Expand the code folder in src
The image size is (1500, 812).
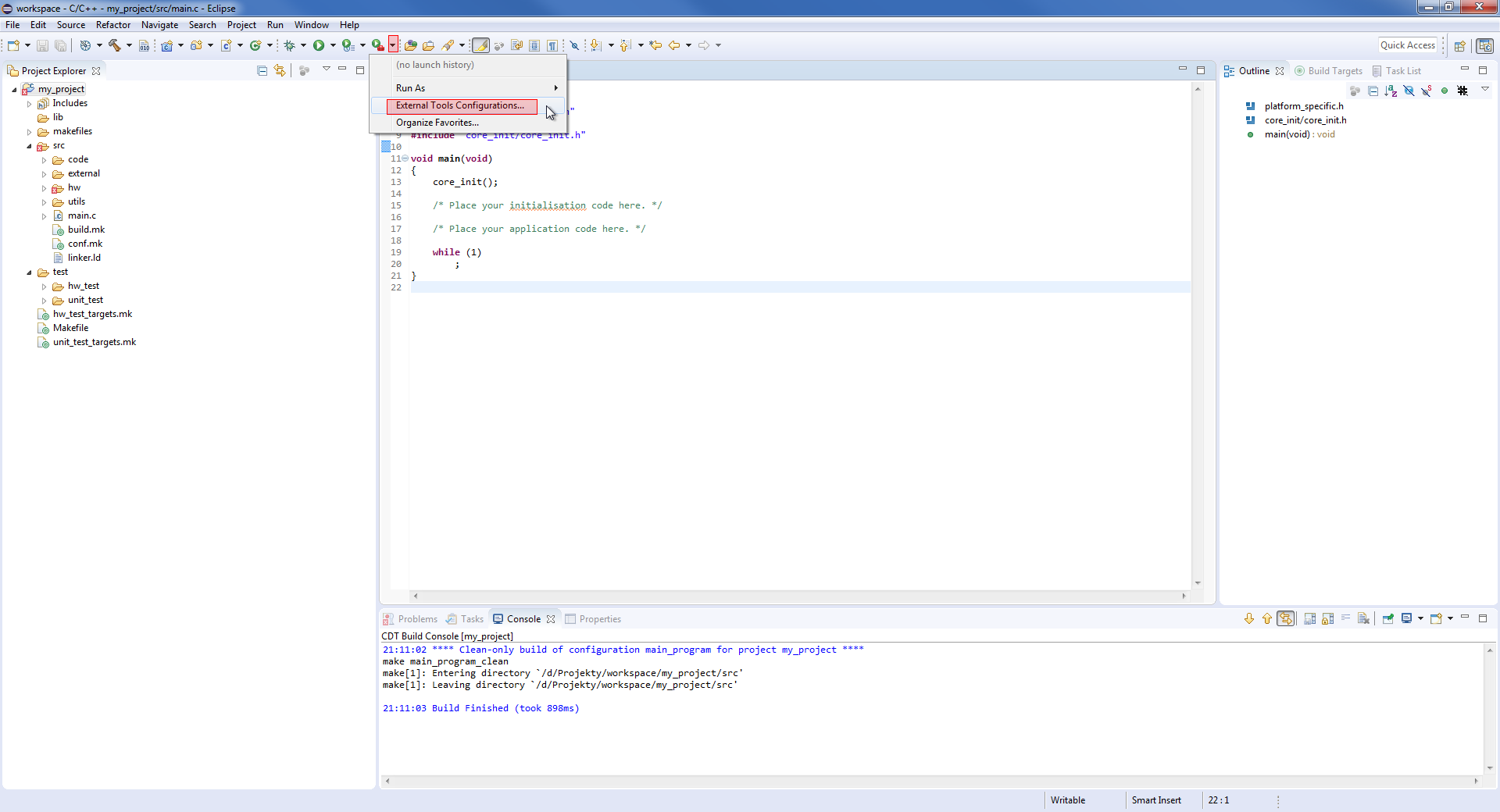tap(44, 160)
